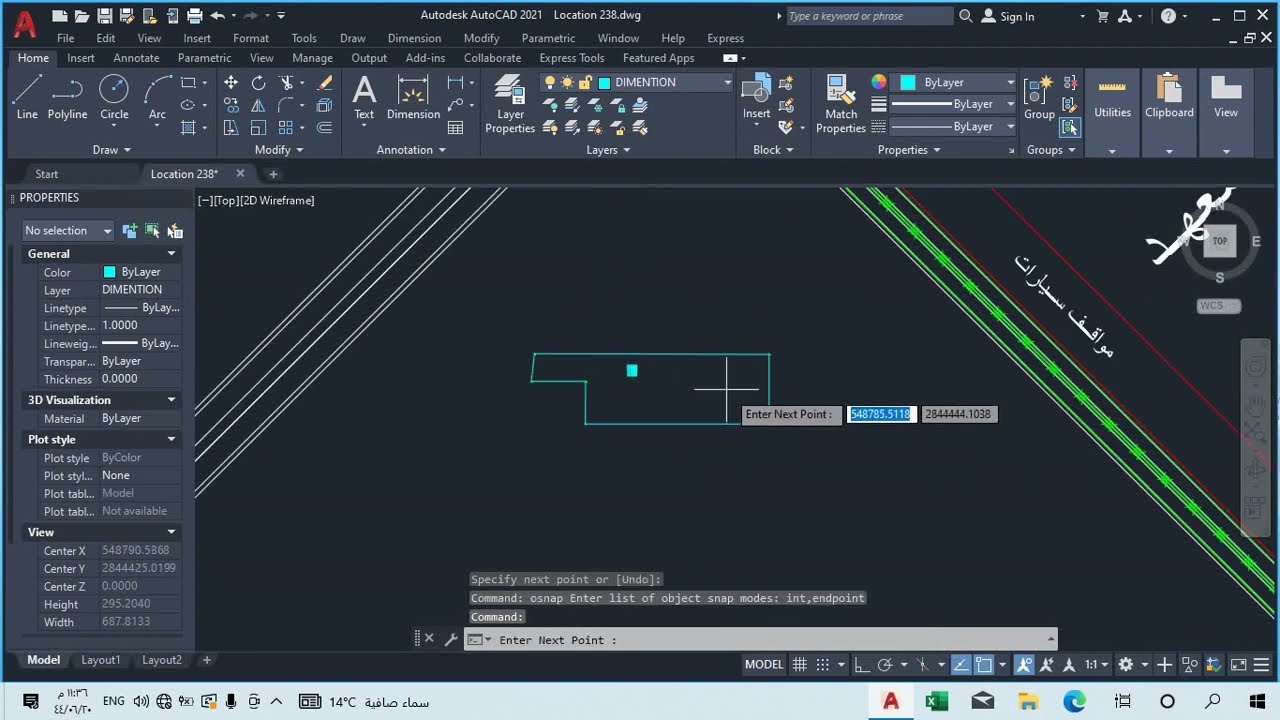Activate the Move tool in Modify
This screenshot has height=720, width=1280.
point(231,83)
